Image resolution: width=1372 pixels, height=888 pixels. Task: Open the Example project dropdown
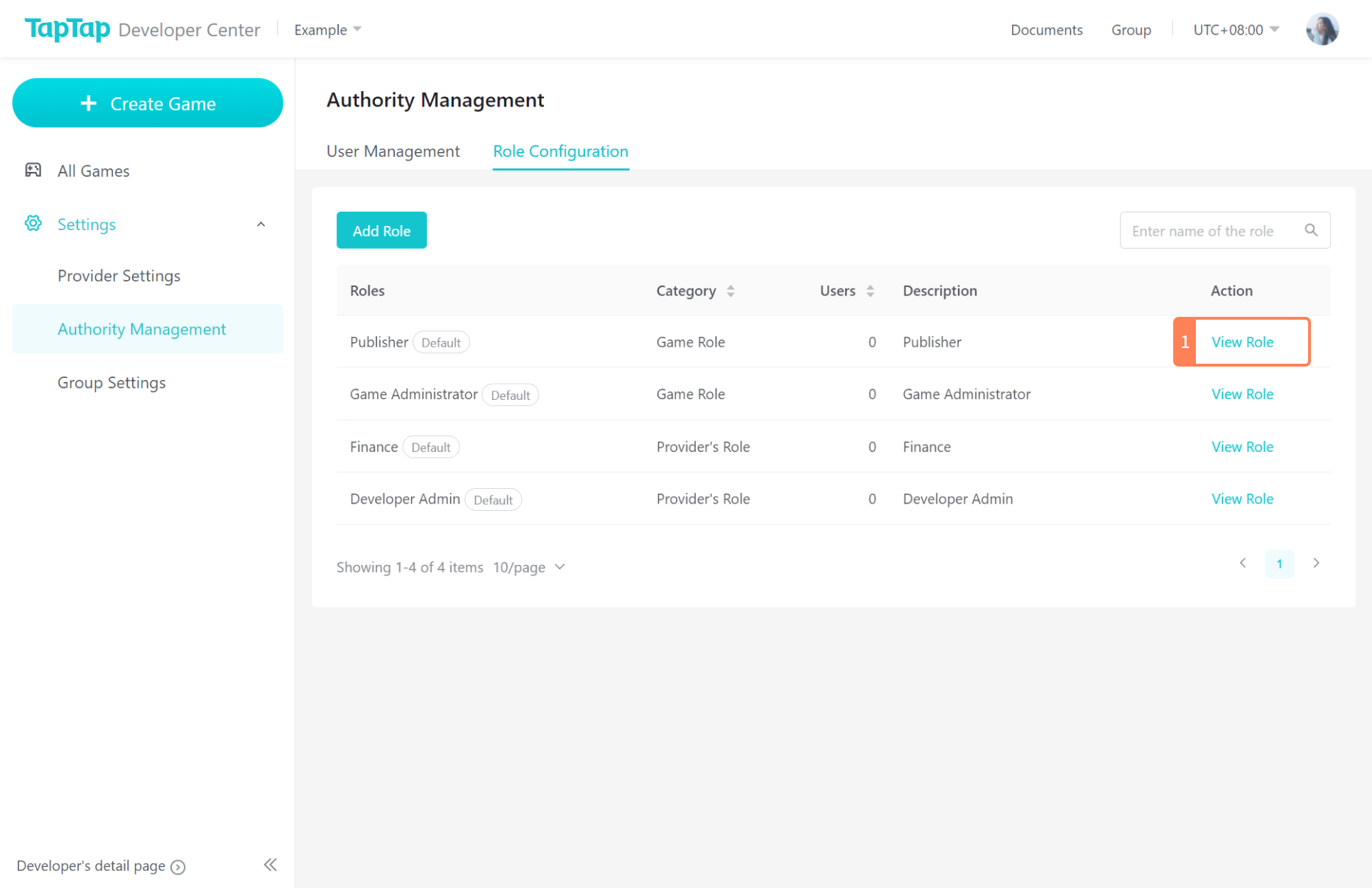click(x=327, y=30)
